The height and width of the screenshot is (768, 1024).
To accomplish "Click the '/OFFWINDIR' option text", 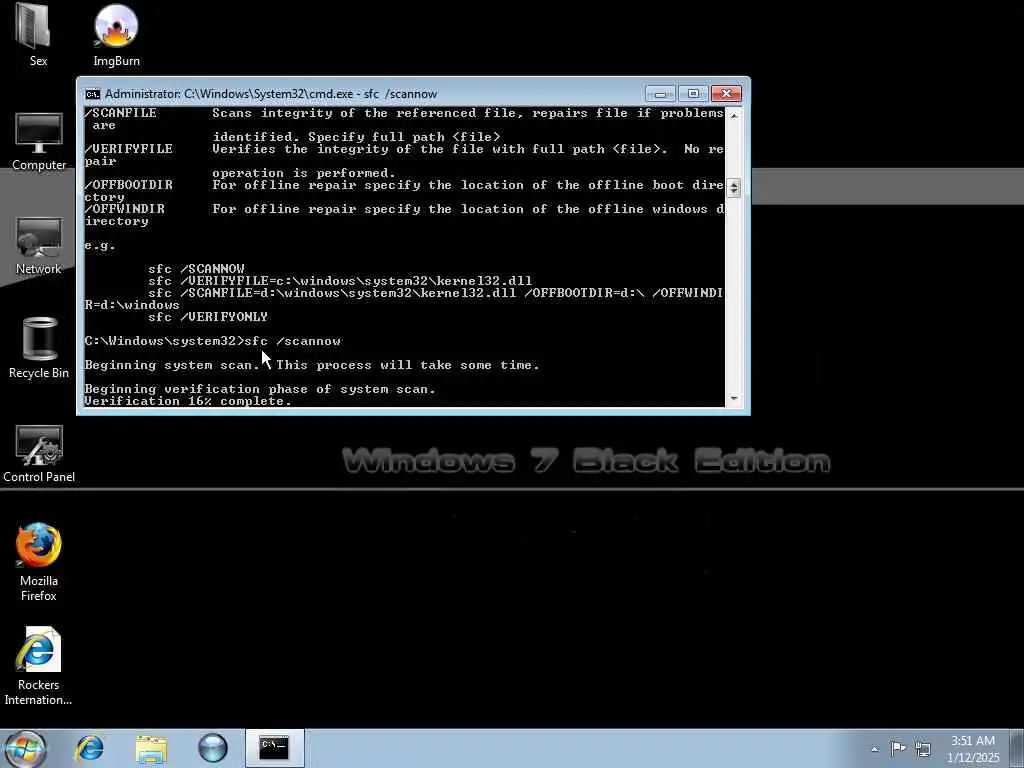I will tap(125, 209).
